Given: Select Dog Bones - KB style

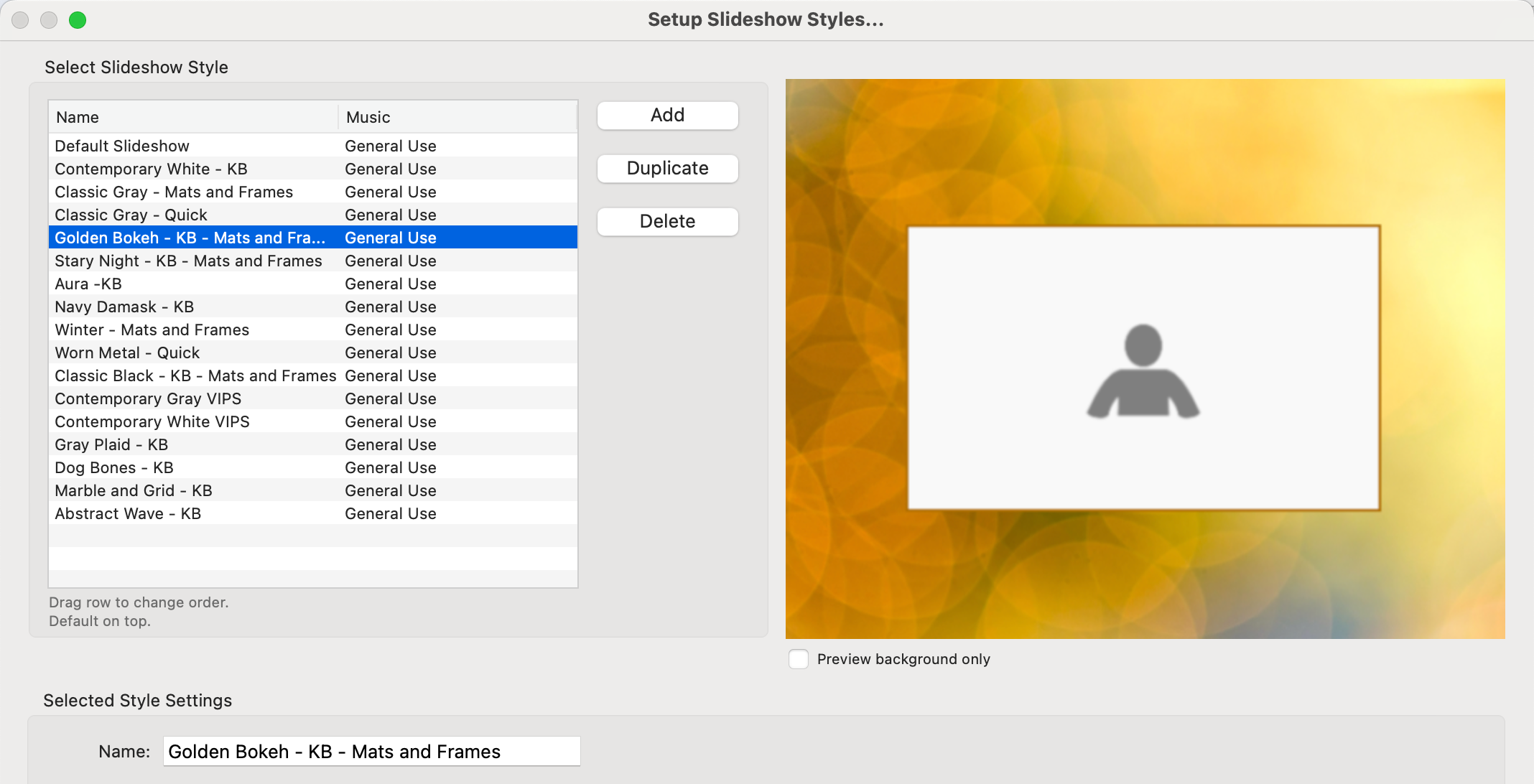Looking at the screenshot, I should click(114, 467).
